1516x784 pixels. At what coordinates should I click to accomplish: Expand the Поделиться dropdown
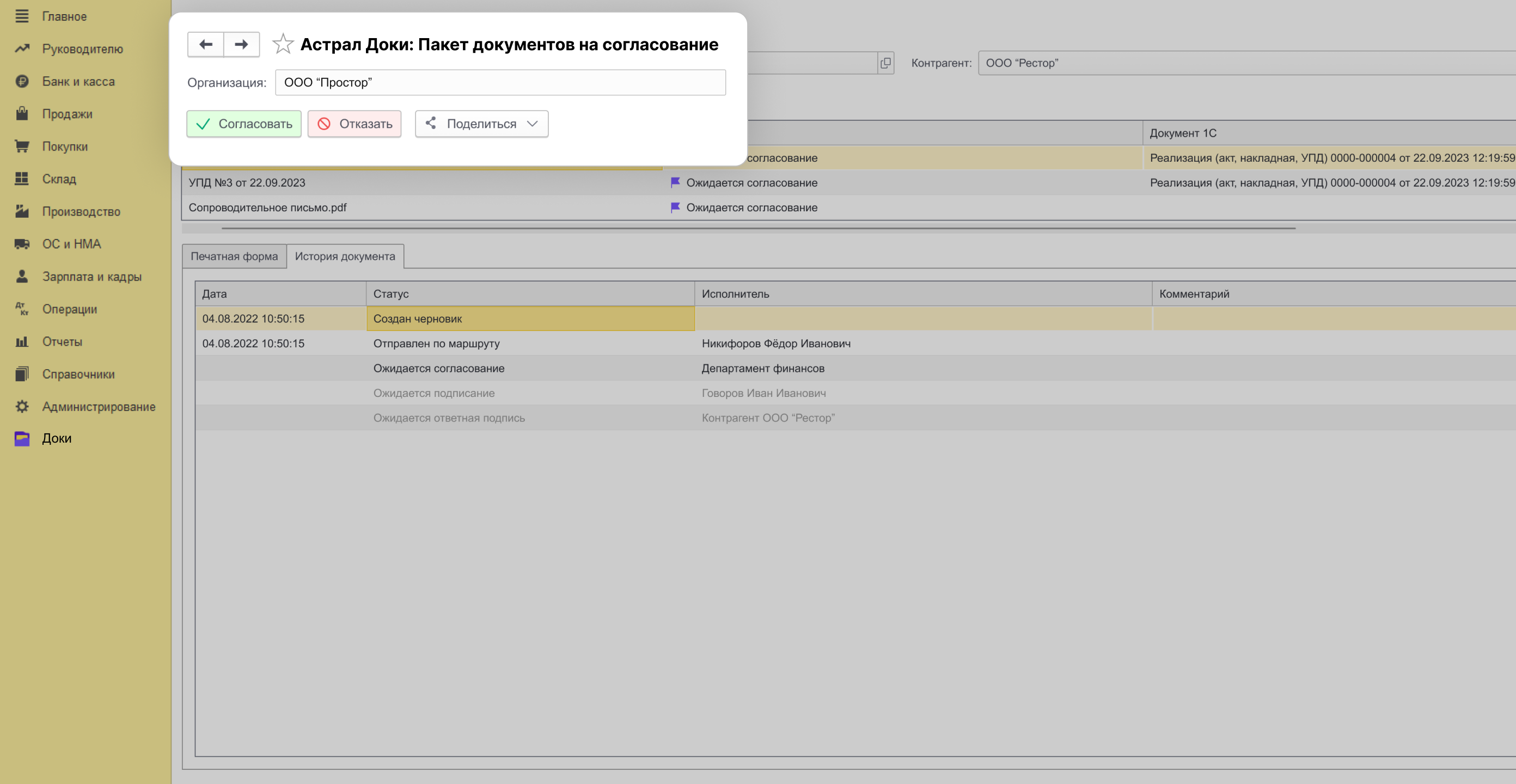point(481,124)
